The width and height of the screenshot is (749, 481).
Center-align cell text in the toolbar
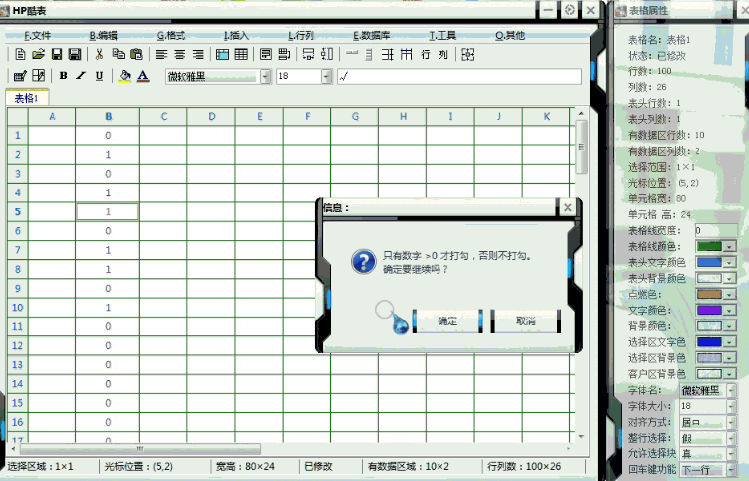pyautogui.click(x=180, y=54)
